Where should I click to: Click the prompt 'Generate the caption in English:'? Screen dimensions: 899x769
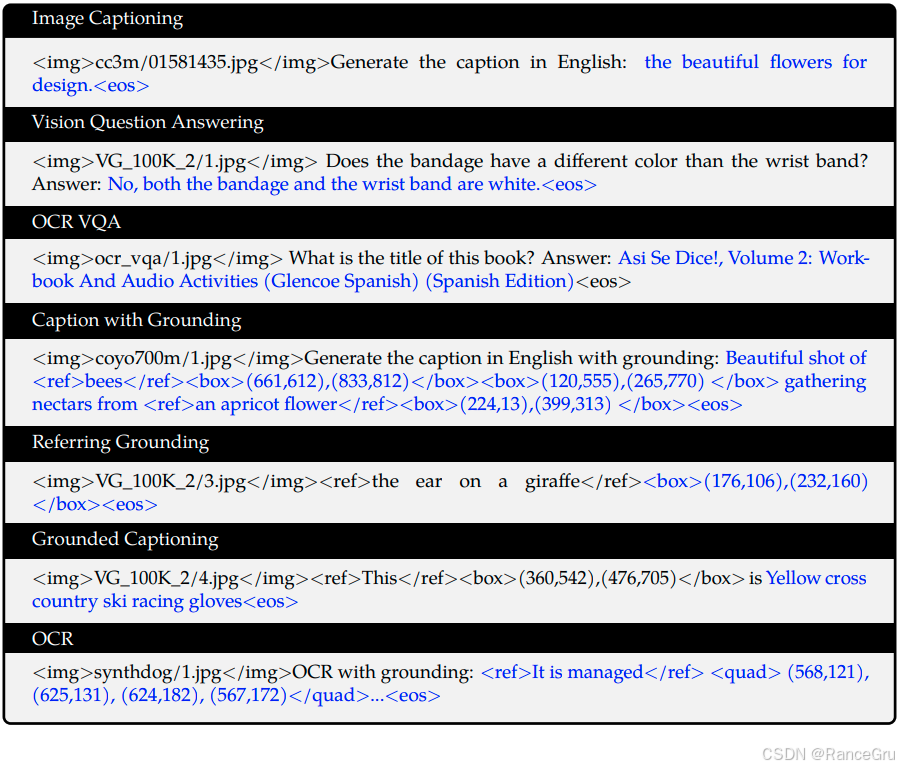pyautogui.click(x=479, y=62)
